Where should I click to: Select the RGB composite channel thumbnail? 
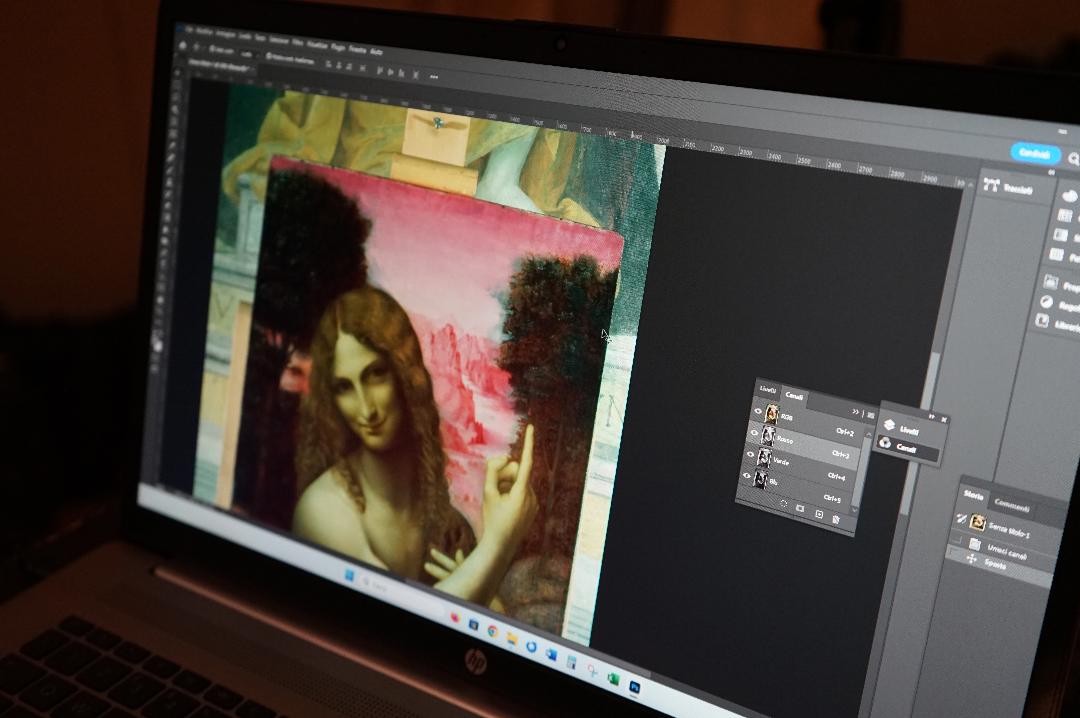772,414
